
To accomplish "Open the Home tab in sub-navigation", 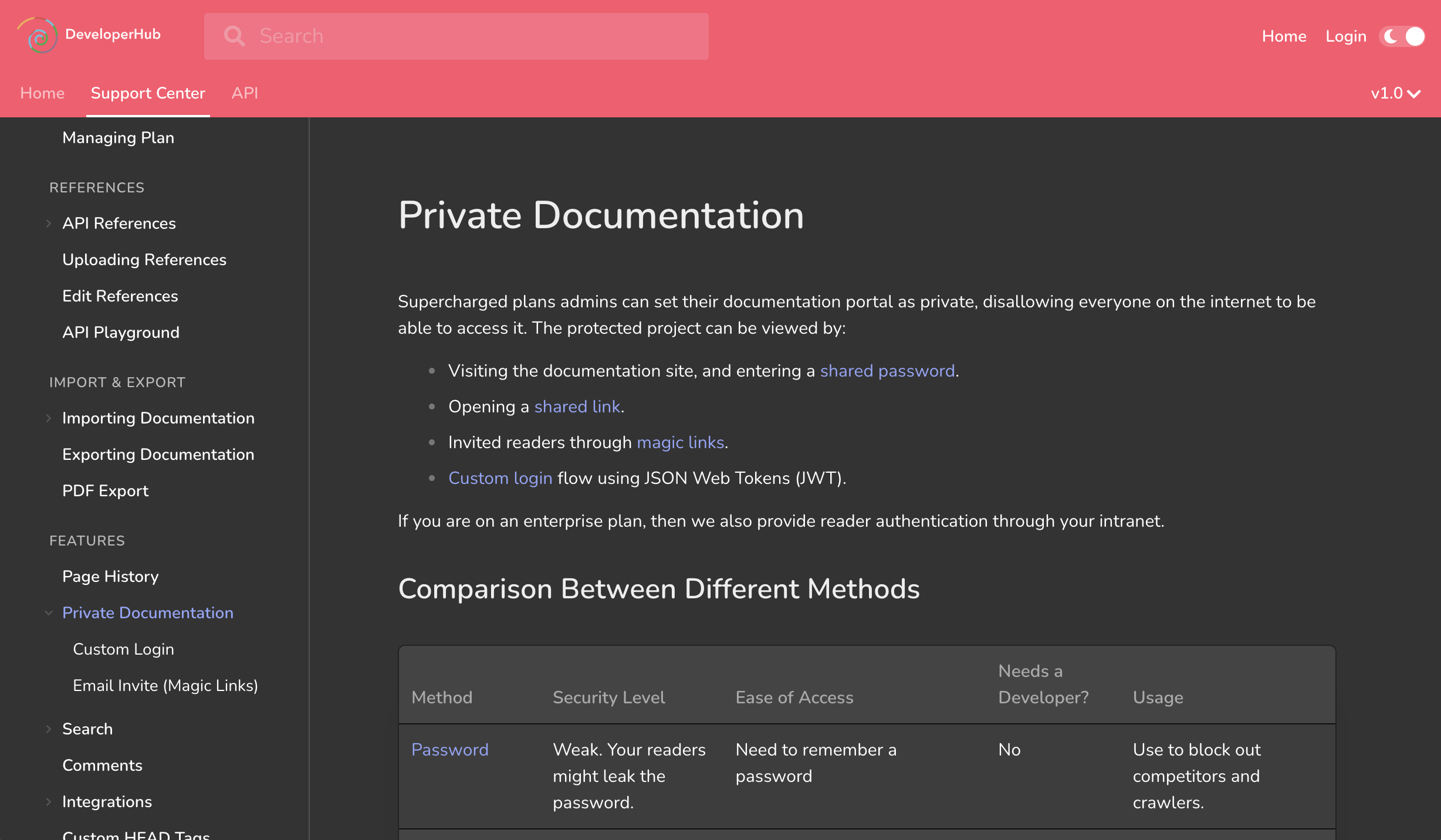I will coord(42,93).
